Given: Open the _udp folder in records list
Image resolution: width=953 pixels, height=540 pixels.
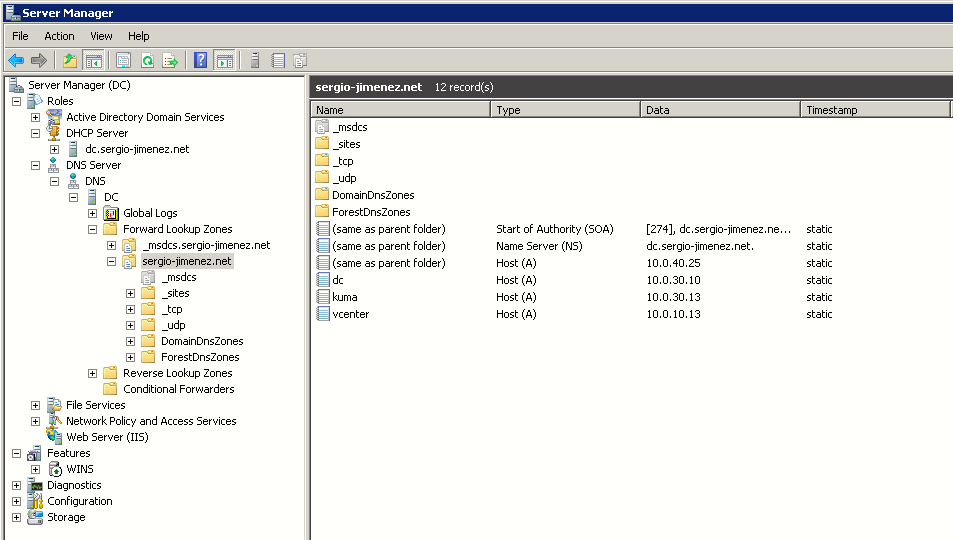Looking at the screenshot, I should click(344, 178).
